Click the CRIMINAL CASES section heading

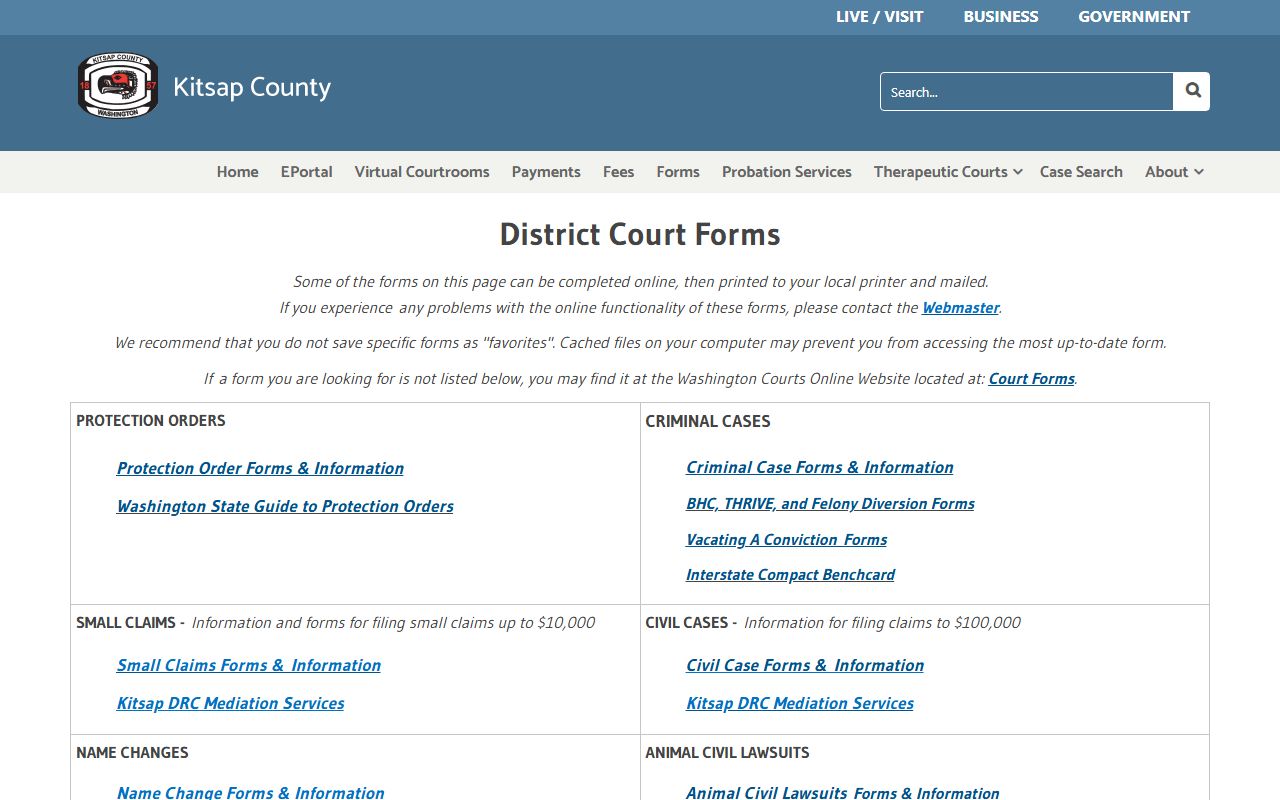[x=708, y=421]
